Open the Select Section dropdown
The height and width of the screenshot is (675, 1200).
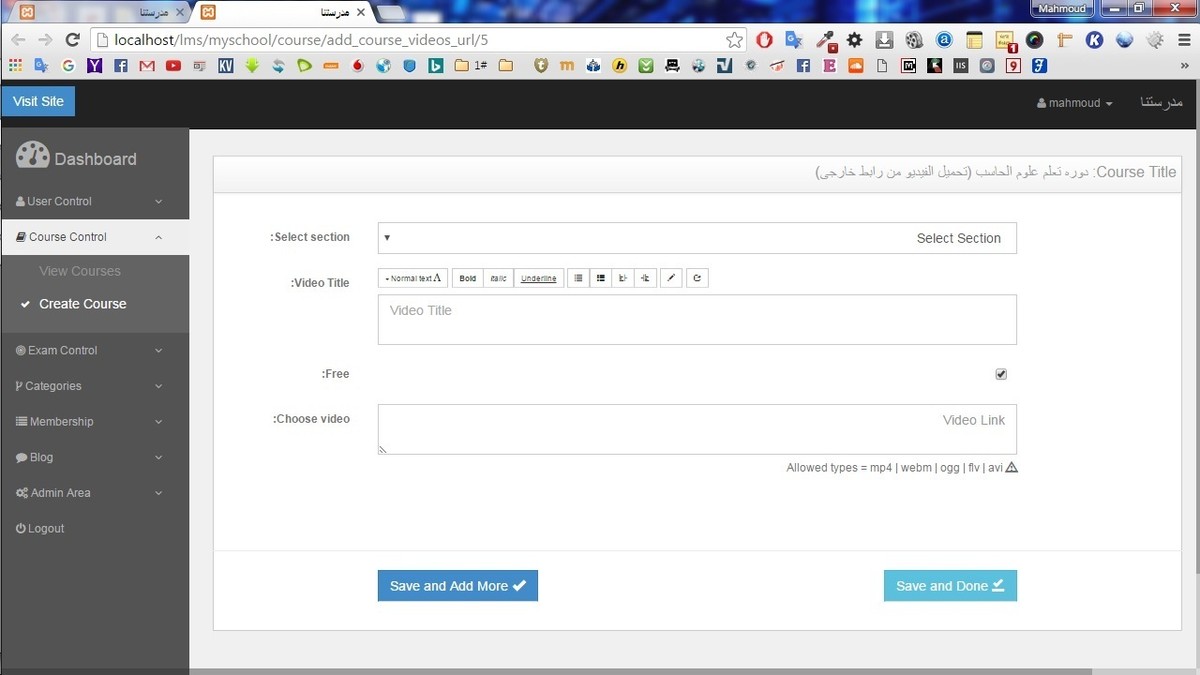point(696,238)
